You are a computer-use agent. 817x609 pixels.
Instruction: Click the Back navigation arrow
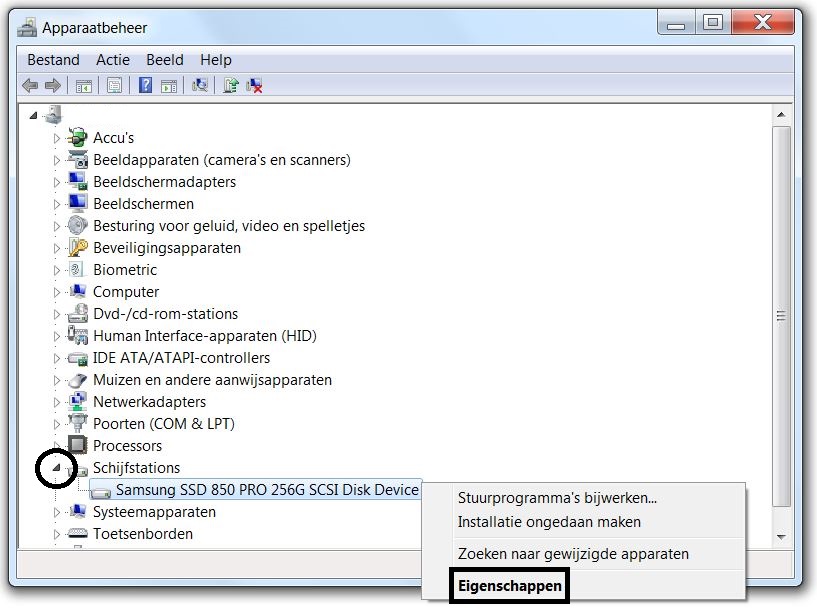pos(30,85)
